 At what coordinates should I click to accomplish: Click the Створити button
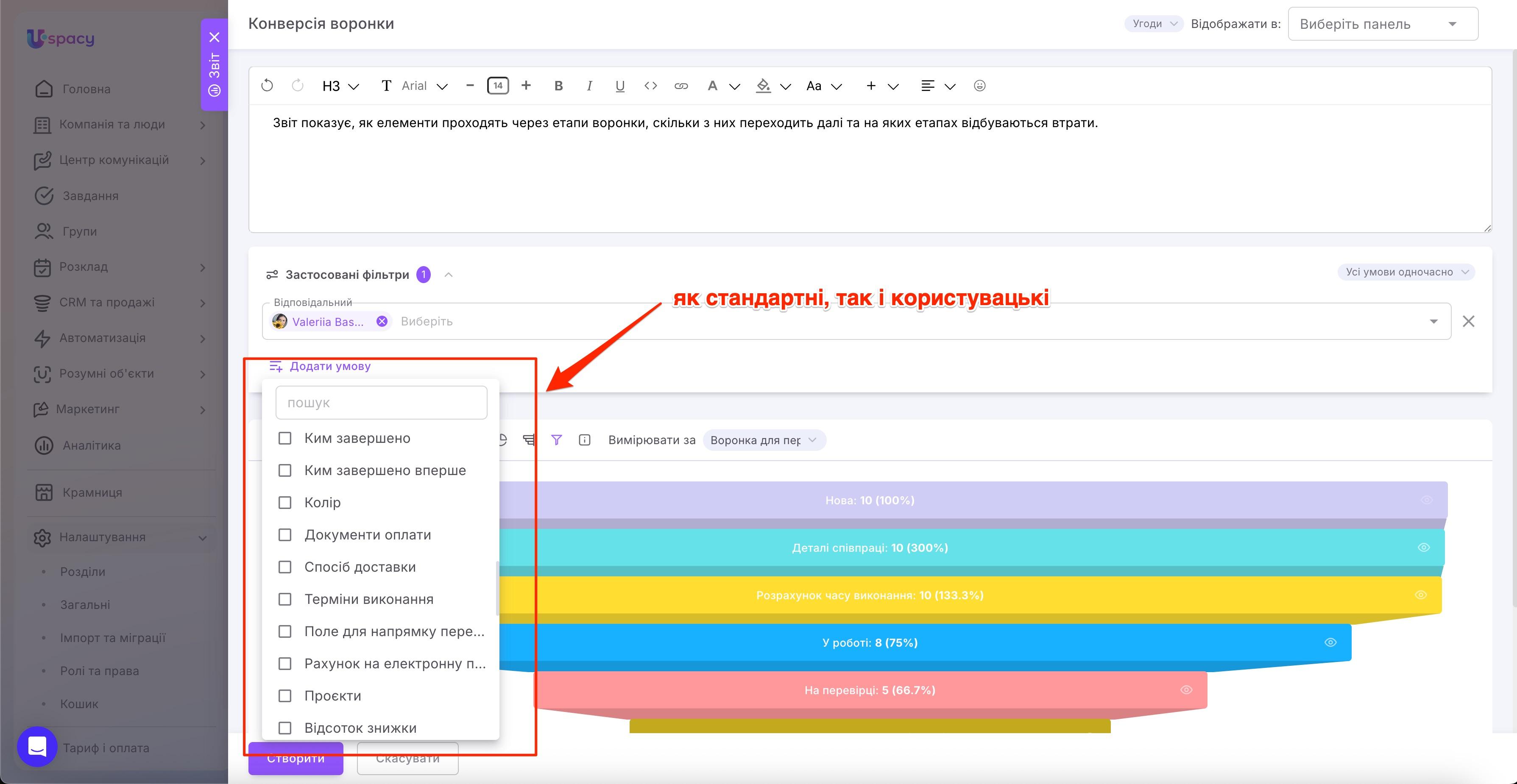pos(296,758)
